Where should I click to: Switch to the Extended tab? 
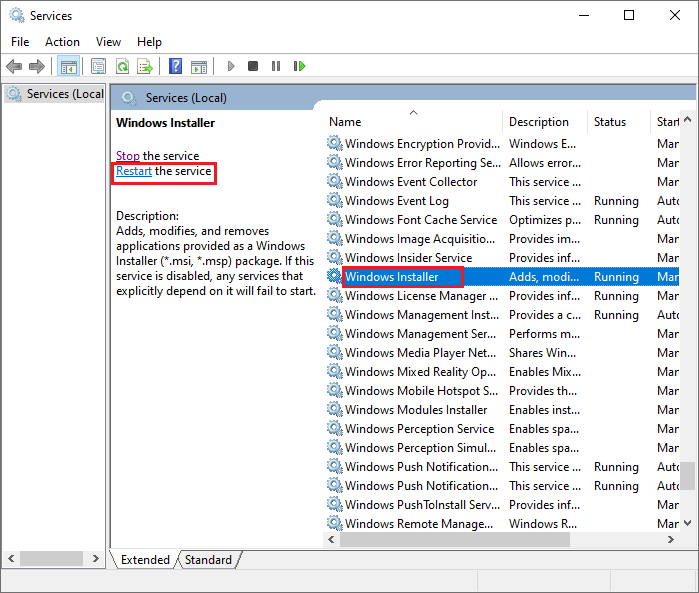[145, 560]
